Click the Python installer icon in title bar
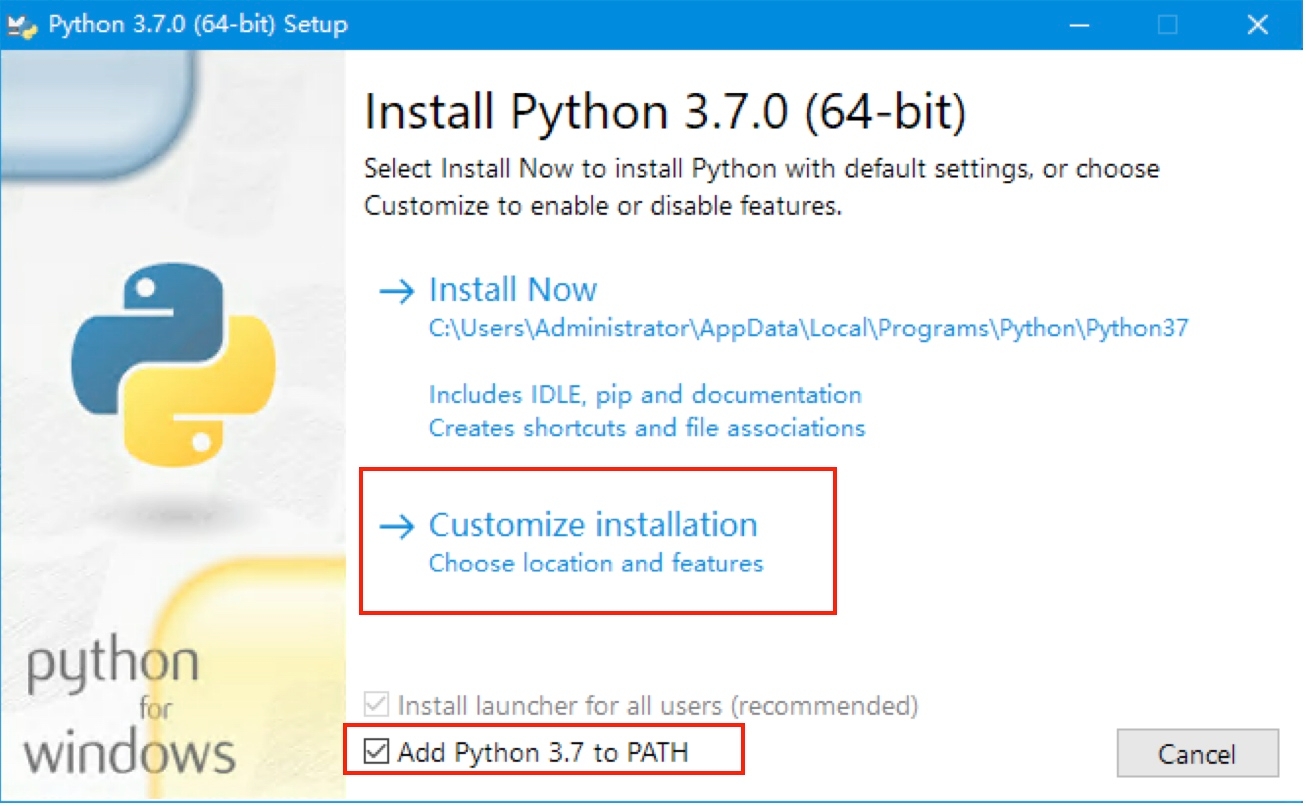The height and width of the screenshot is (806, 1306). click(x=24, y=25)
